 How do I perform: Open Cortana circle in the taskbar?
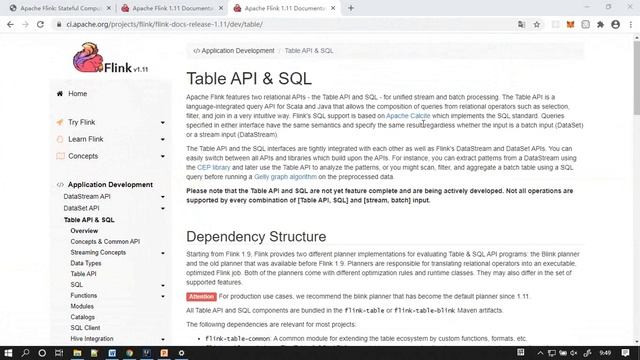coord(42,353)
